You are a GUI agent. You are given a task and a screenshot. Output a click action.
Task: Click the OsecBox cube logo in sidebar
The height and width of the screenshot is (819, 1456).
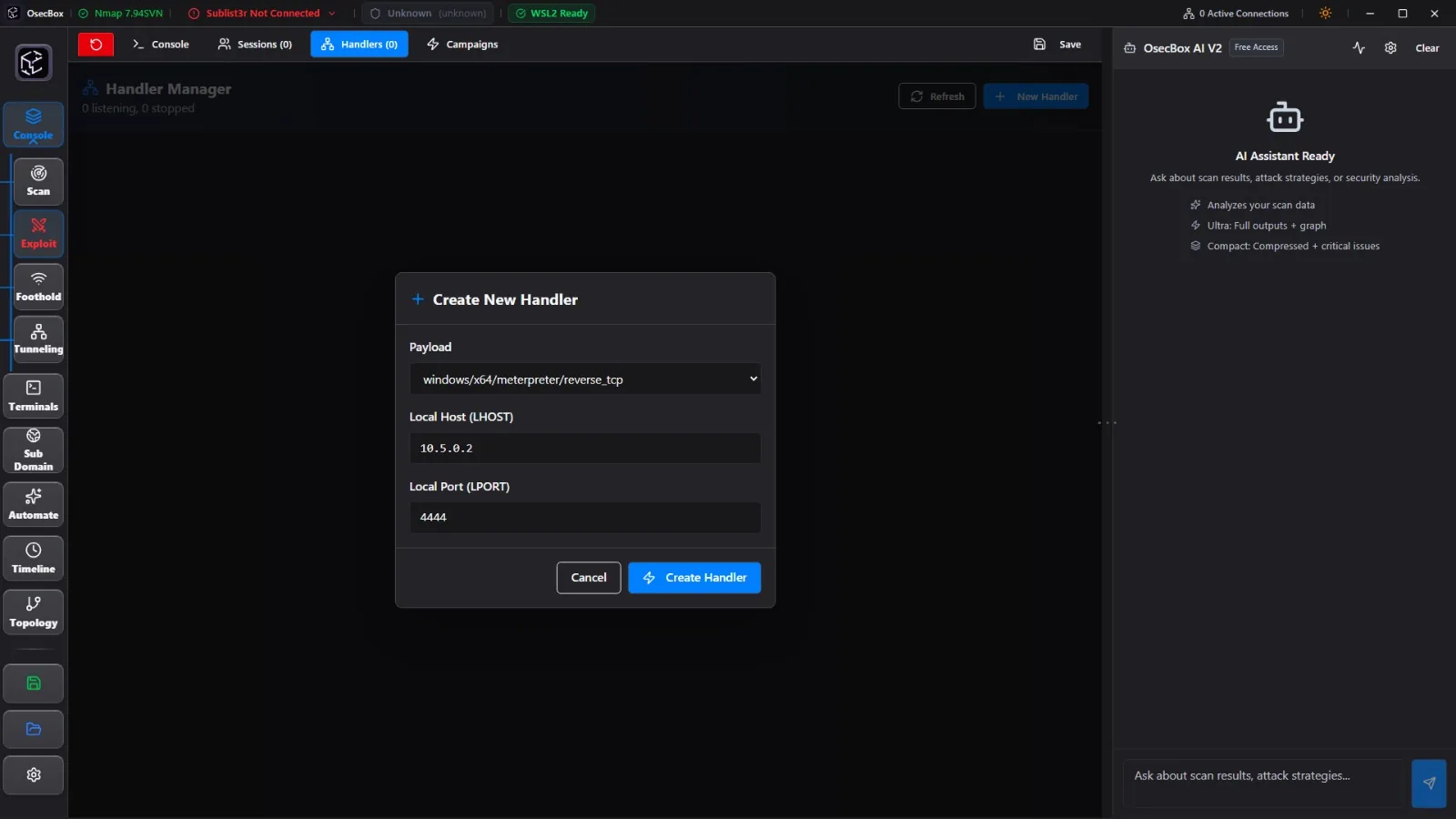(33, 63)
